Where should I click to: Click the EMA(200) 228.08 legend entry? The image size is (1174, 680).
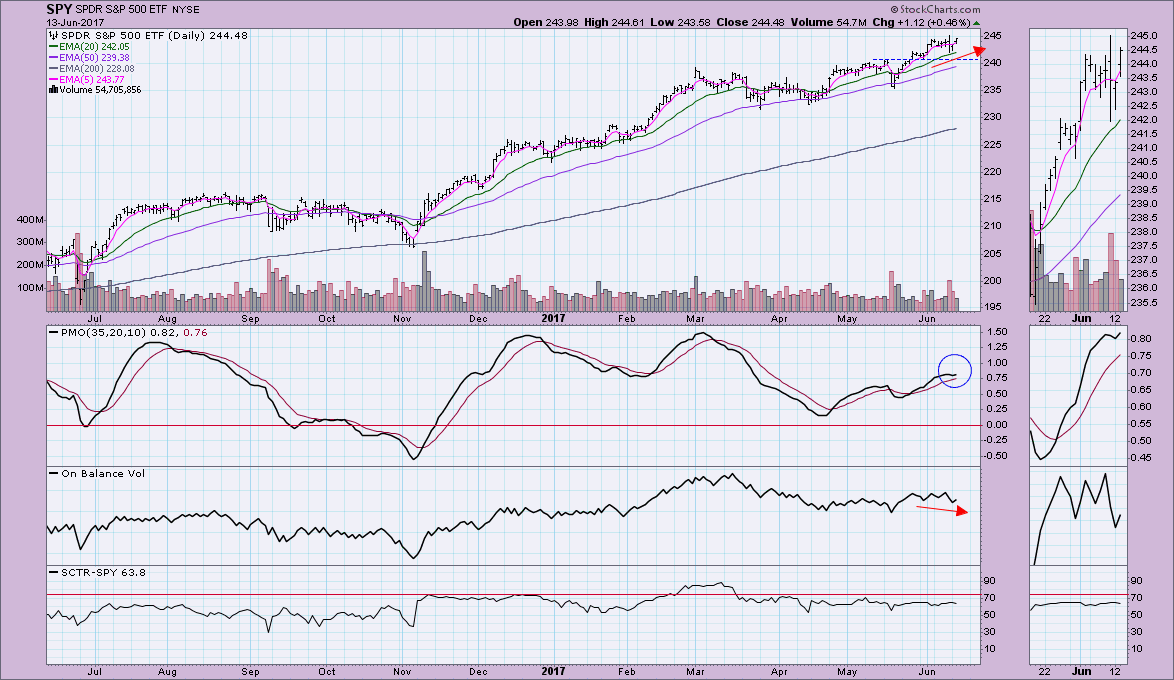click(x=91, y=68)
